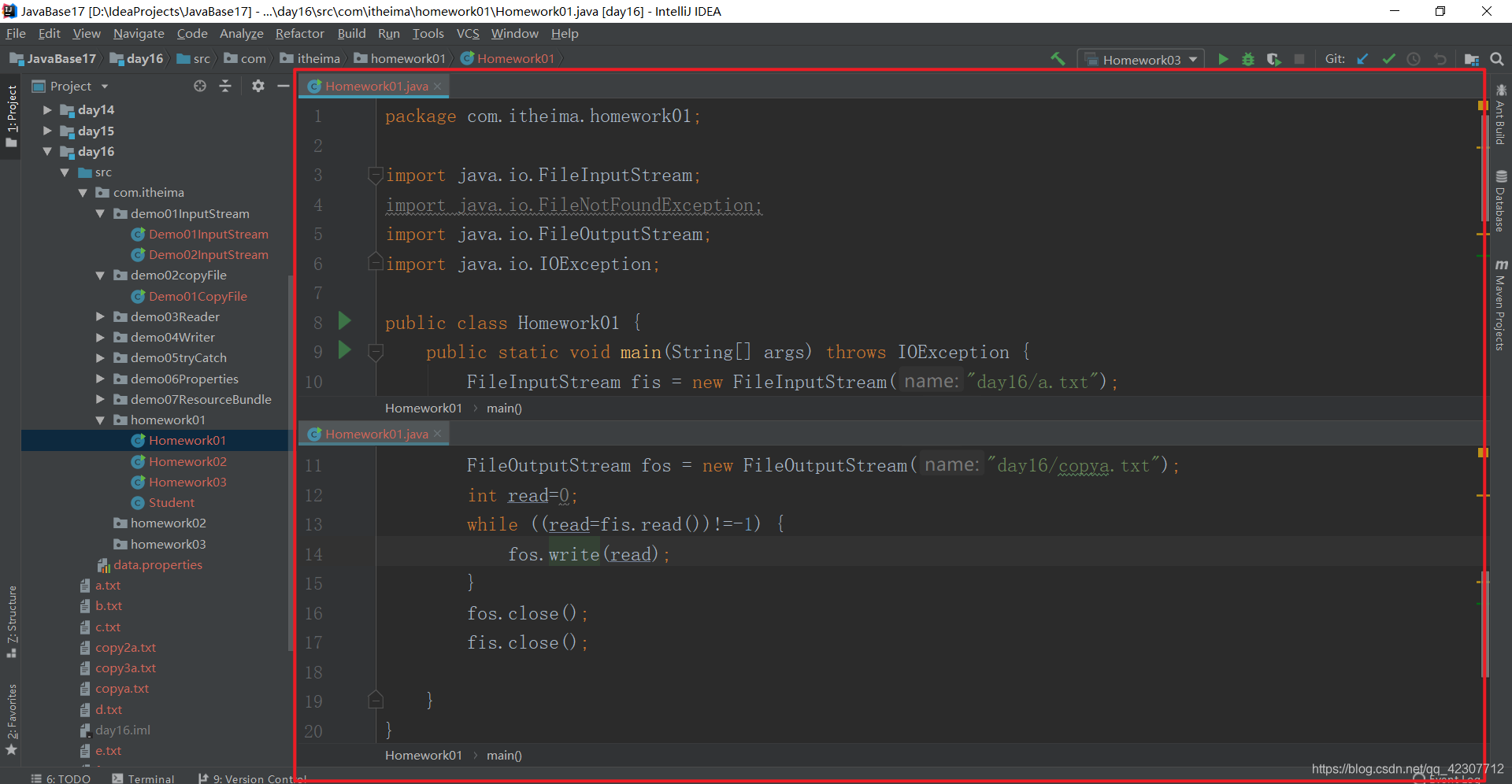
Task: Expand the day14 module
Action: point(47,110)
